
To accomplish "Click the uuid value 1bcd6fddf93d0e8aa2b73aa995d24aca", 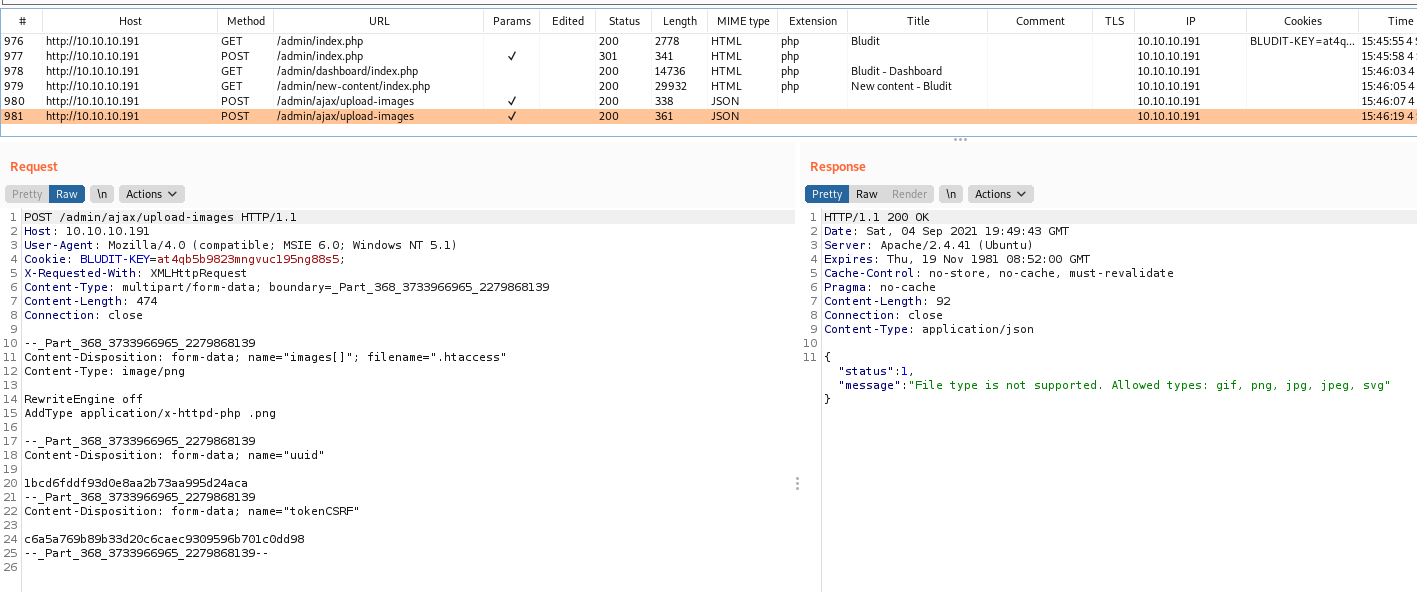I will coord(135,483).
